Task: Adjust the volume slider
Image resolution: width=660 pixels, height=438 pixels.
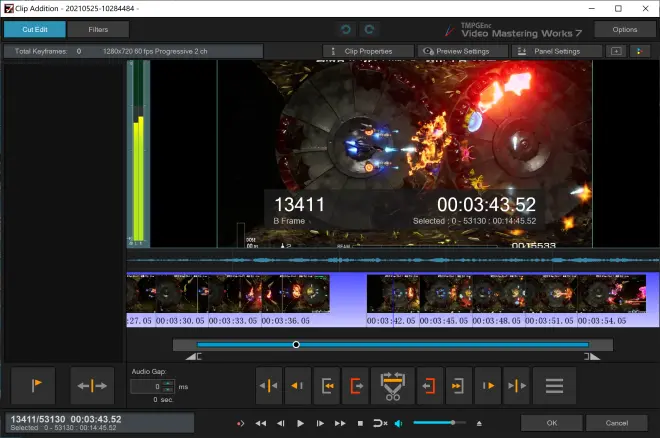Action: pyautogui.click(x=439, y=422)
